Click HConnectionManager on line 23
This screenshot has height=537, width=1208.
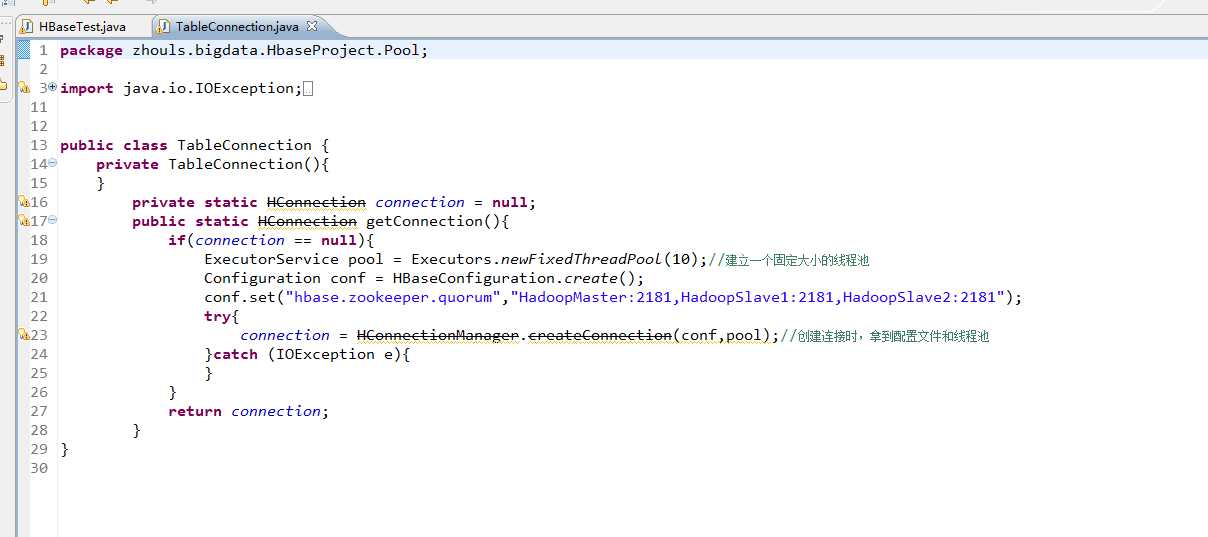click(x=437, y=335)
